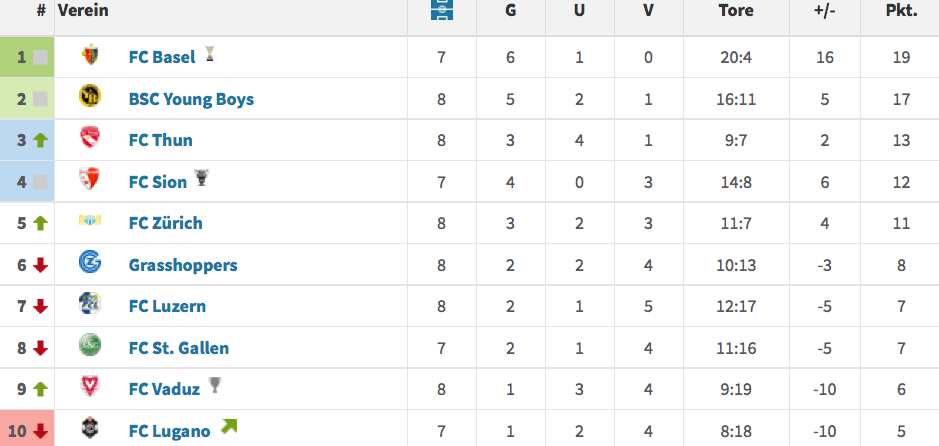Screen dimensions: 939x446
Task: Click the FC Sion club crest
Action: pyautogui.click(x=90, y=179)
